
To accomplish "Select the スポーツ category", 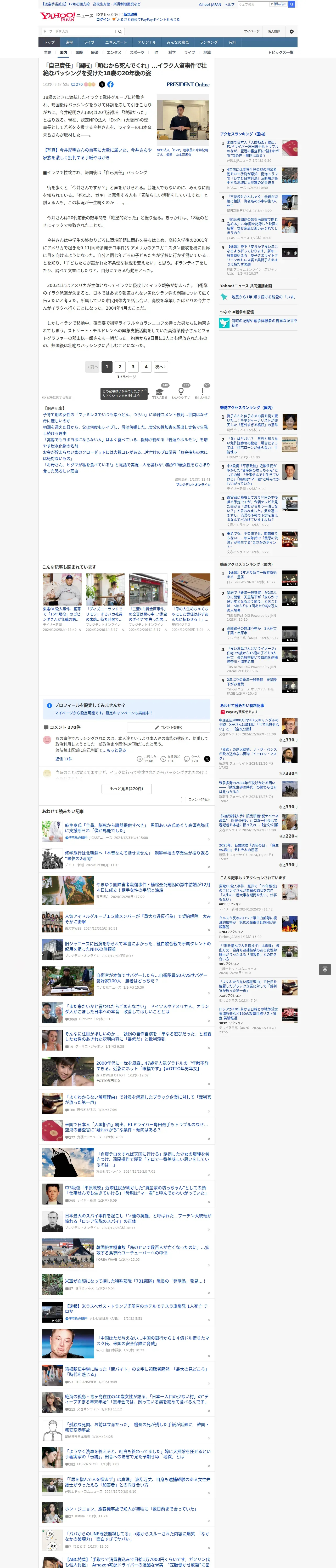I will 137,52.
